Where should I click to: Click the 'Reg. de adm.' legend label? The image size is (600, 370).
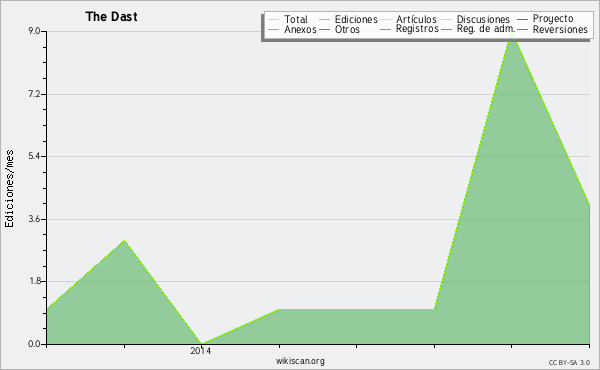coord(486,29)
